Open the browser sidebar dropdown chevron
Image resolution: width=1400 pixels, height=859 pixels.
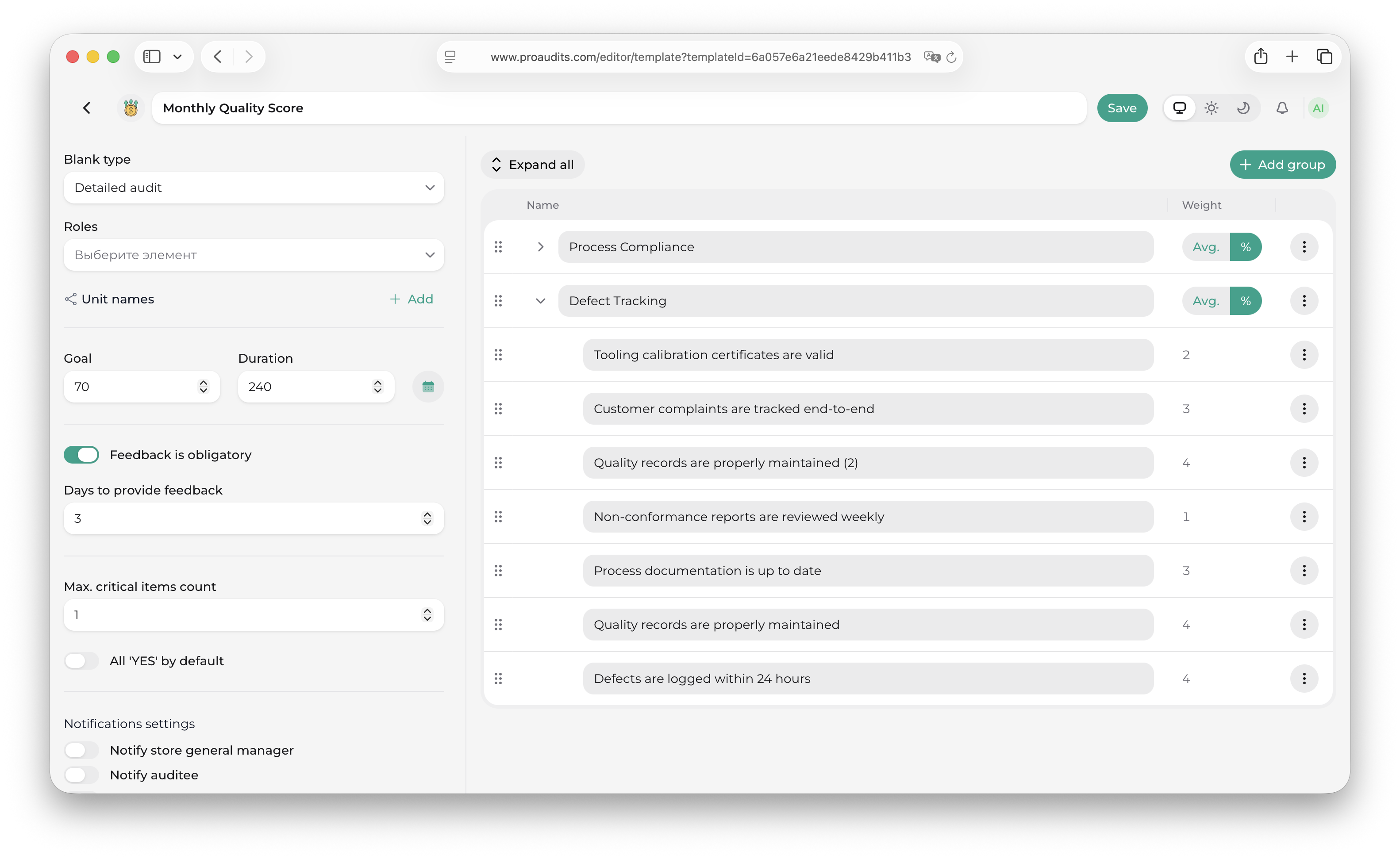[178, 56]
